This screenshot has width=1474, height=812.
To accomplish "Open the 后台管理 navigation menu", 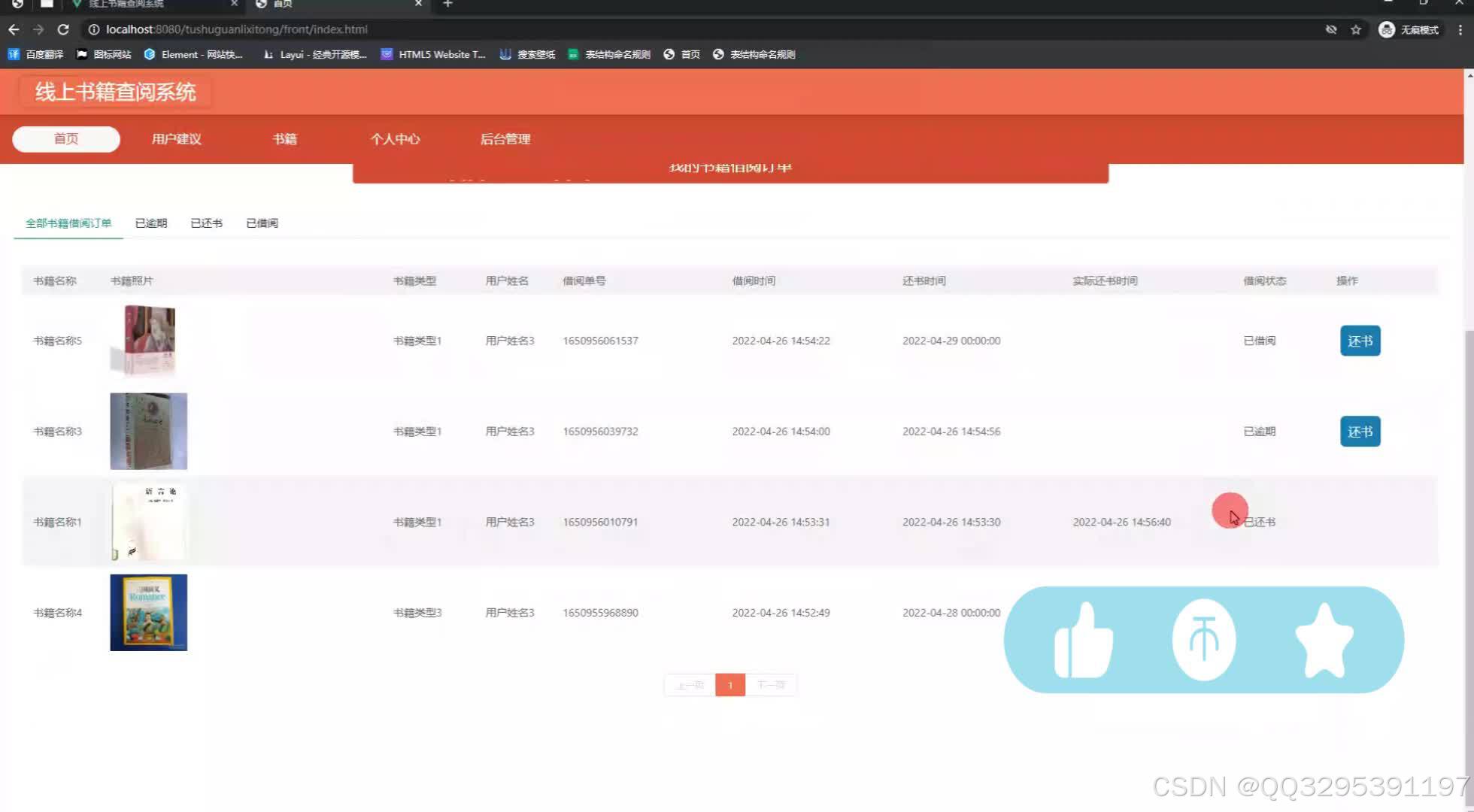I will pyautogui.click(x=505, y=138).
